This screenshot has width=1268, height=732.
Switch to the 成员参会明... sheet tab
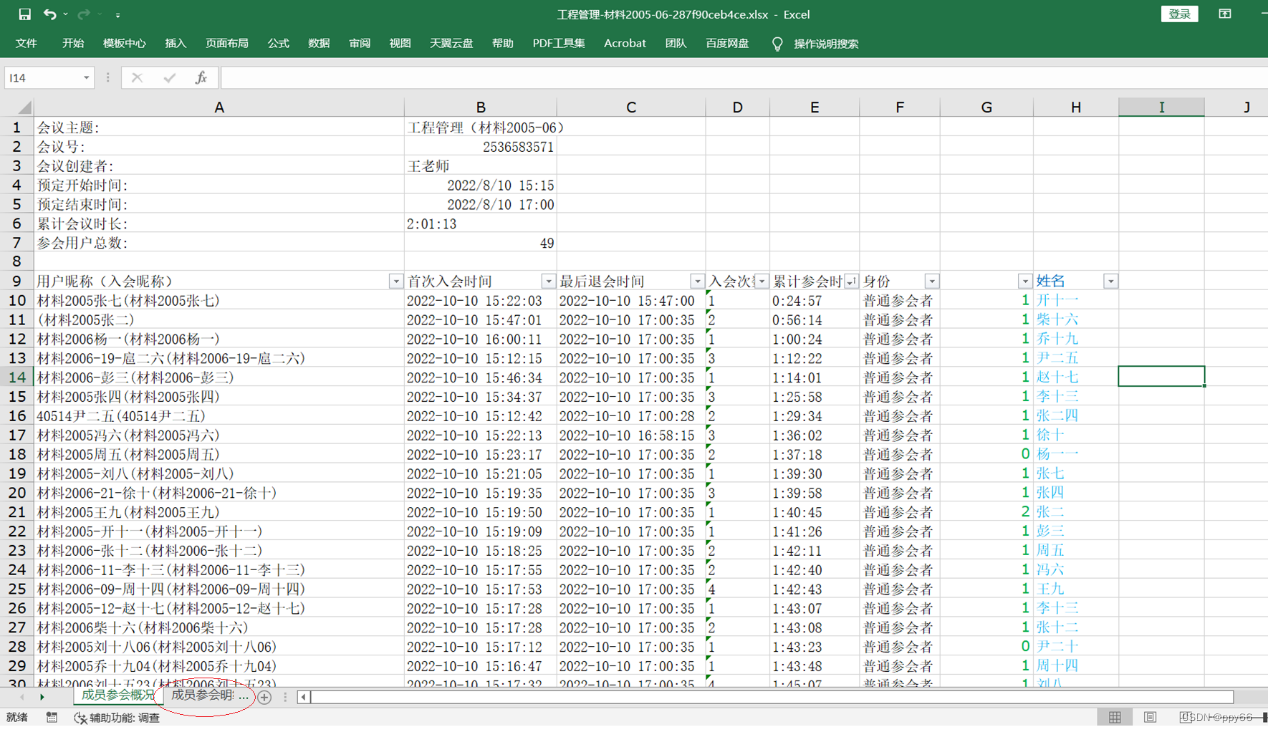click(209, 695)
